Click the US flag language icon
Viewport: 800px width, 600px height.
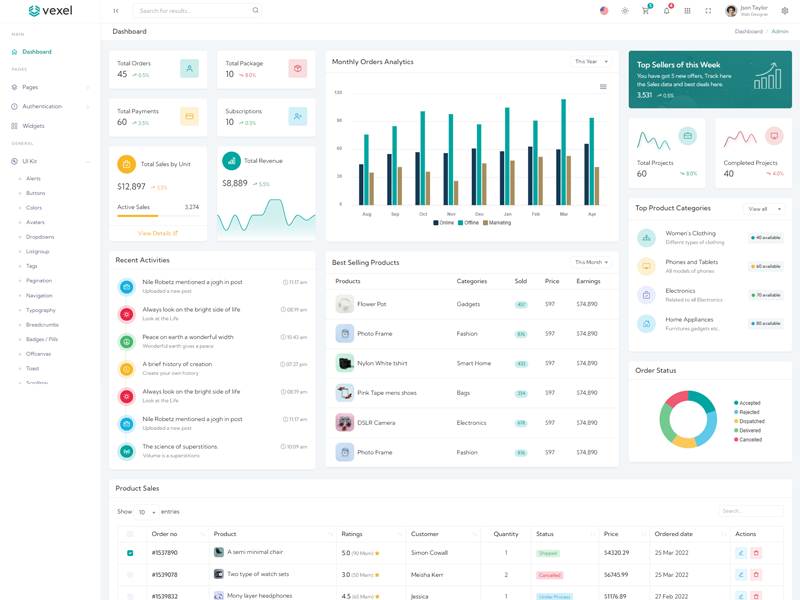tap(604, 11)
